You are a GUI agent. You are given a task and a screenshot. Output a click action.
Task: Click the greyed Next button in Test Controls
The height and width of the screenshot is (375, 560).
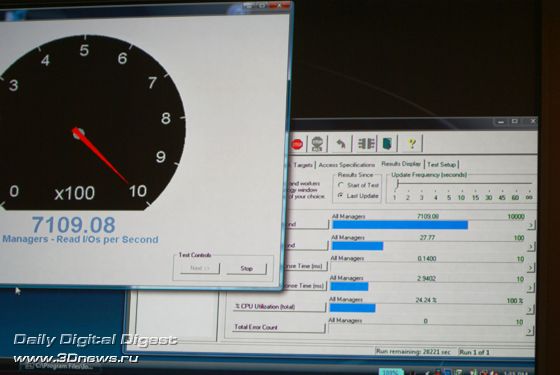(x=200, y=268)
